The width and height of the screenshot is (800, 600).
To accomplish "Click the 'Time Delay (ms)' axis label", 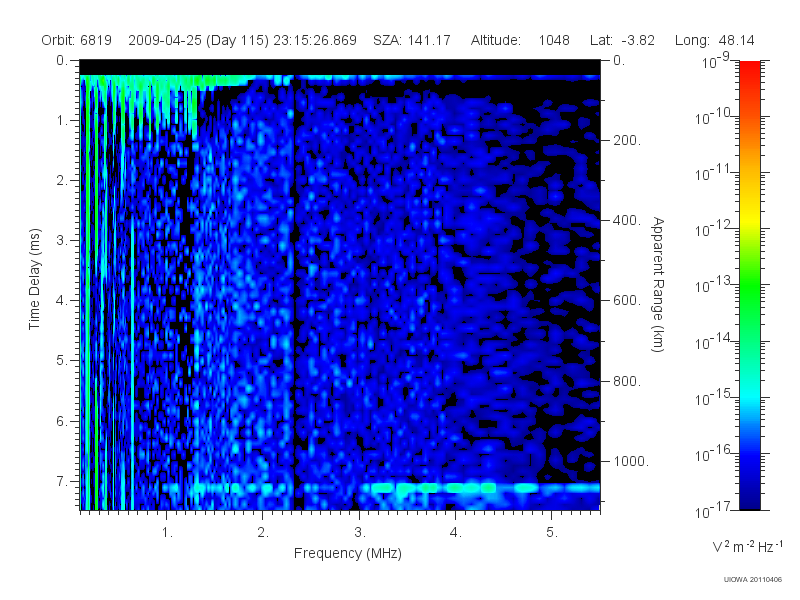I will coord(34,279).
